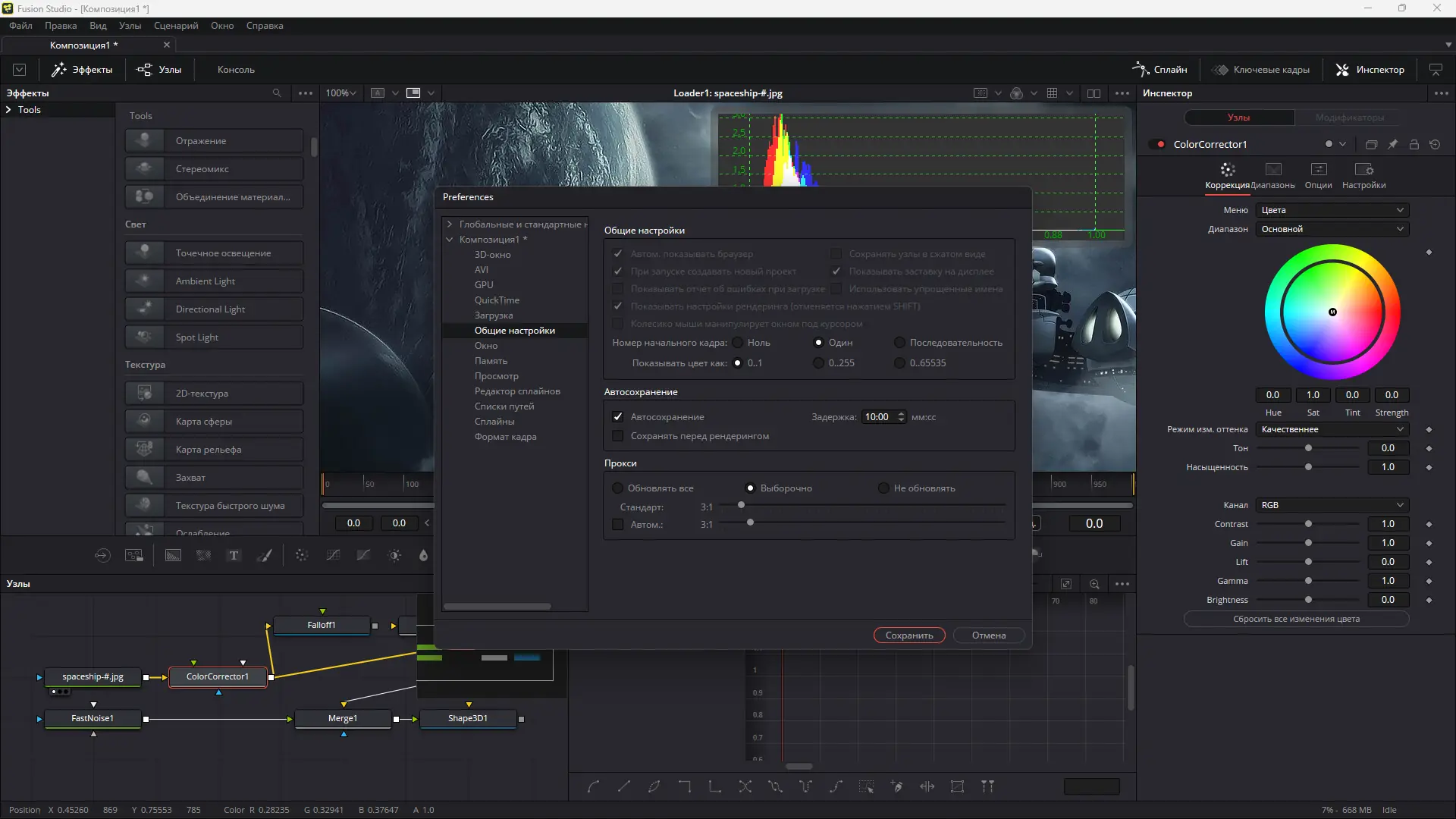Click the search icon in Effects panel
Image resolution: width=1456 pixels, height=819 pixels.
click(277, 93)
